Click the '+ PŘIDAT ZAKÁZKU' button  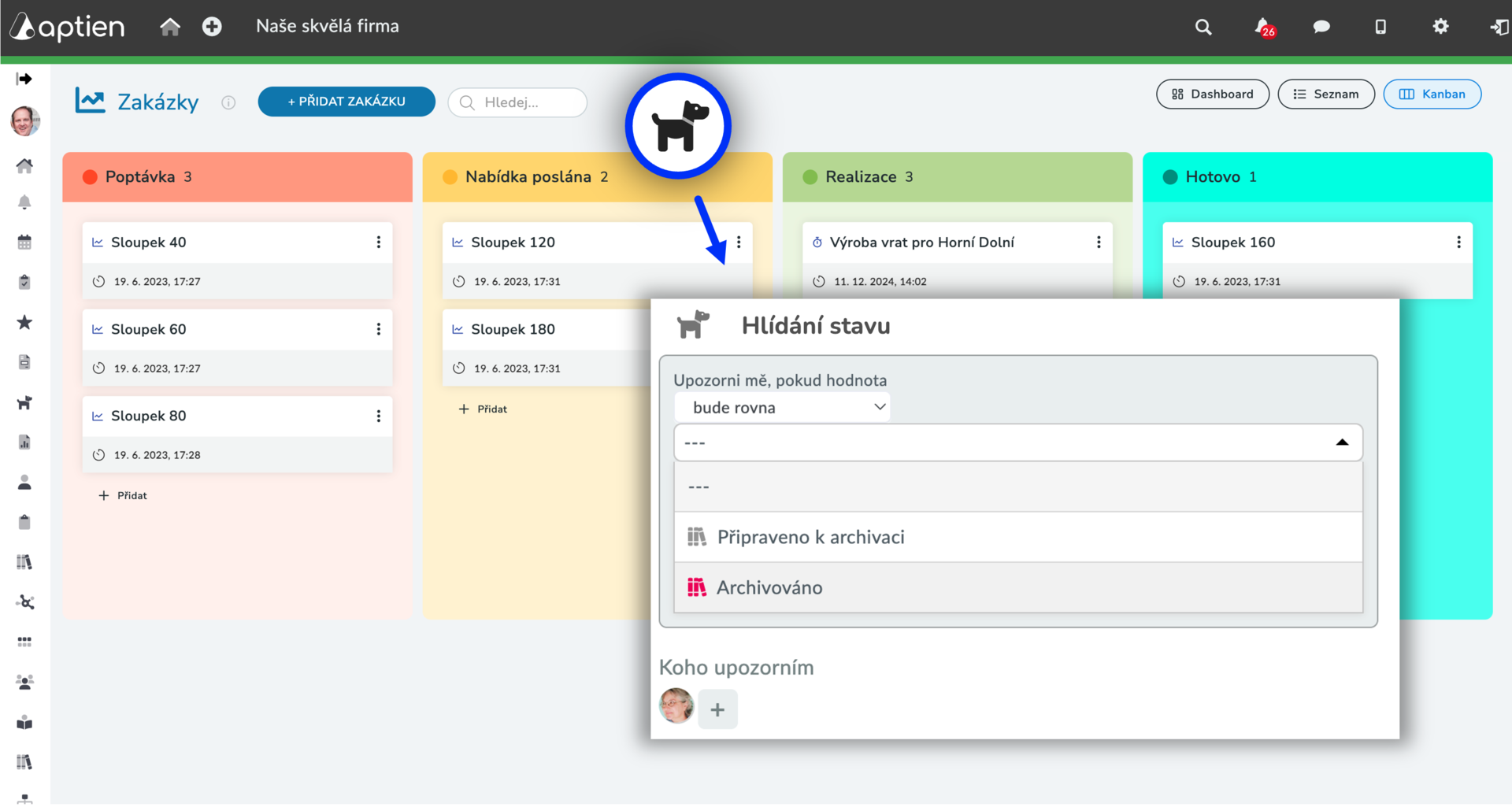pos(346,102)
